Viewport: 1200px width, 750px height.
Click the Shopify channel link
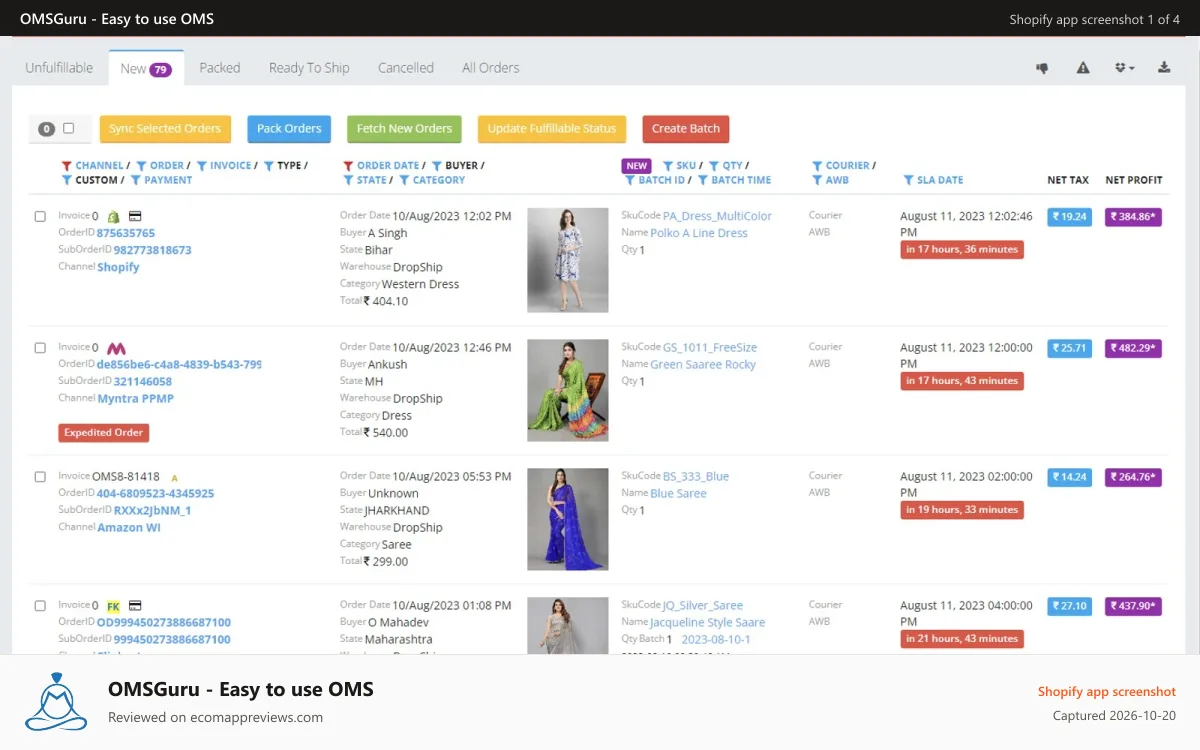pos(118,267)
